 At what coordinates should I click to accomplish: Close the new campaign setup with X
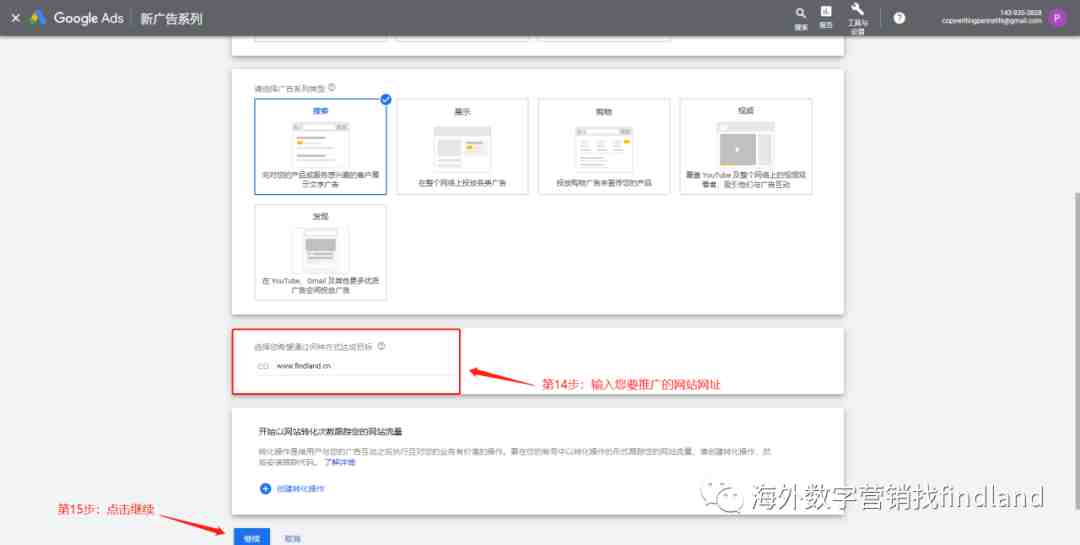[x=15, y=18]
